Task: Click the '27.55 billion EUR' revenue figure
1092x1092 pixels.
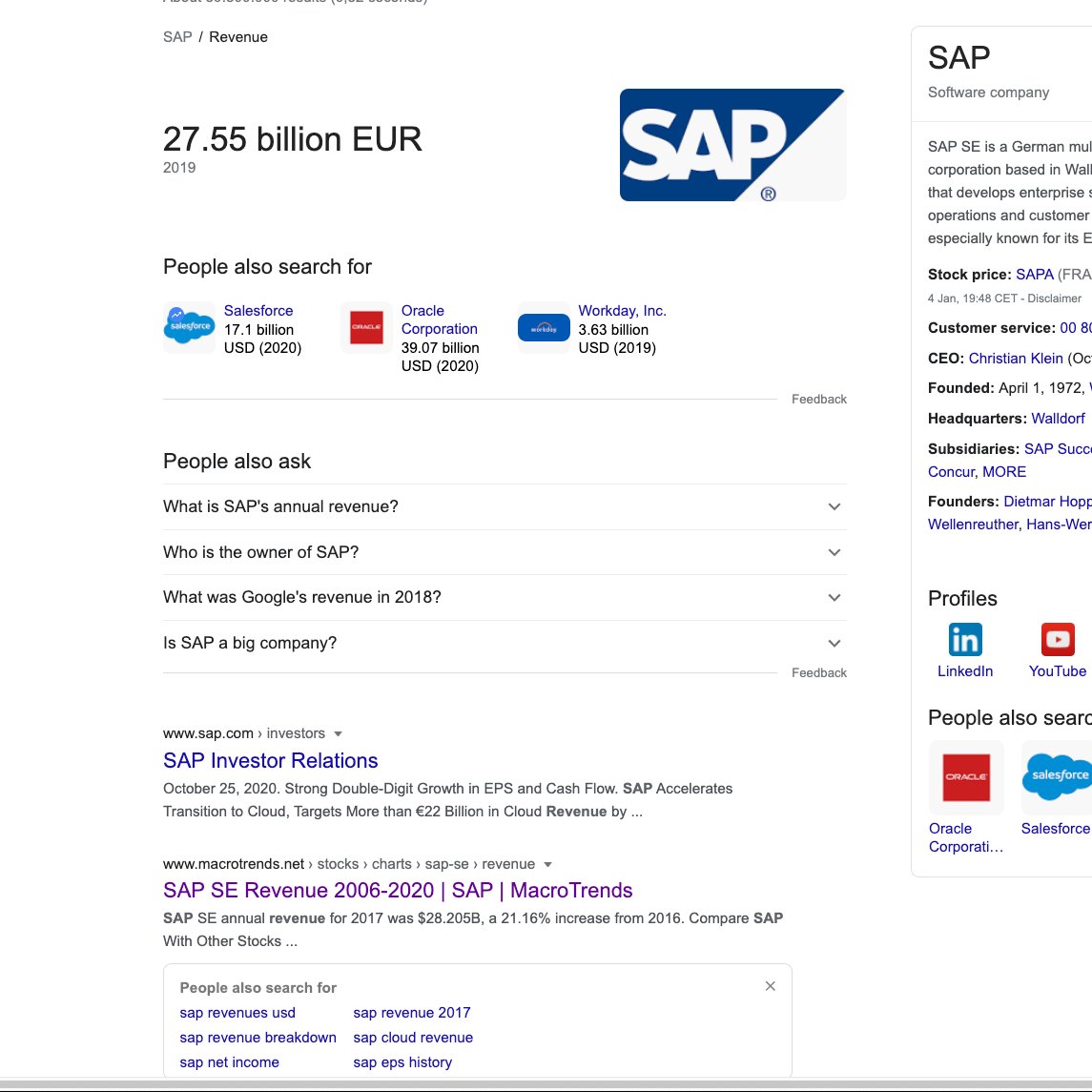Action: tap(293, 138)
